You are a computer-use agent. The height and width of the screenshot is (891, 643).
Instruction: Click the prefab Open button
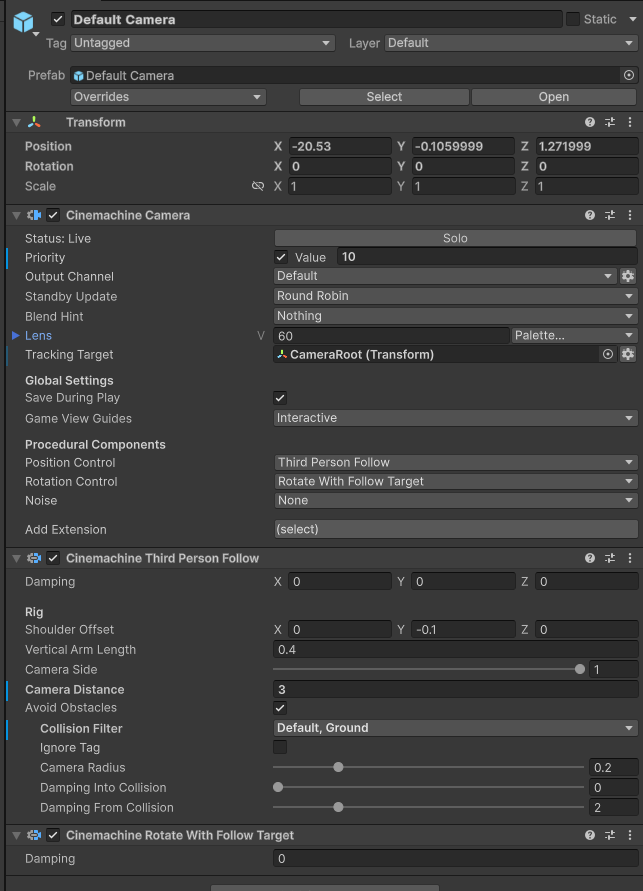(554, 97)
